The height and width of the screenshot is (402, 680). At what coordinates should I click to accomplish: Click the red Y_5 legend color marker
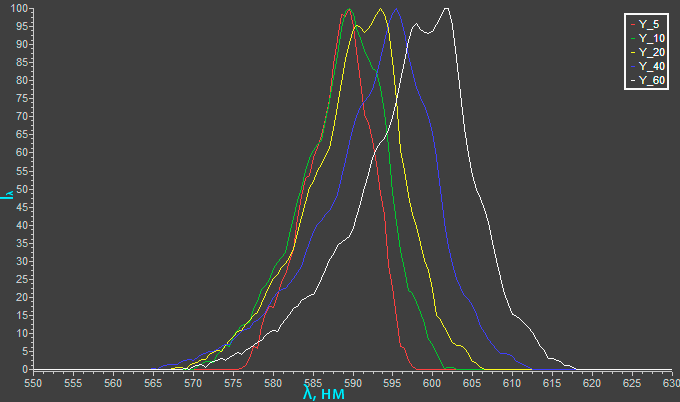tap(632, 23)
